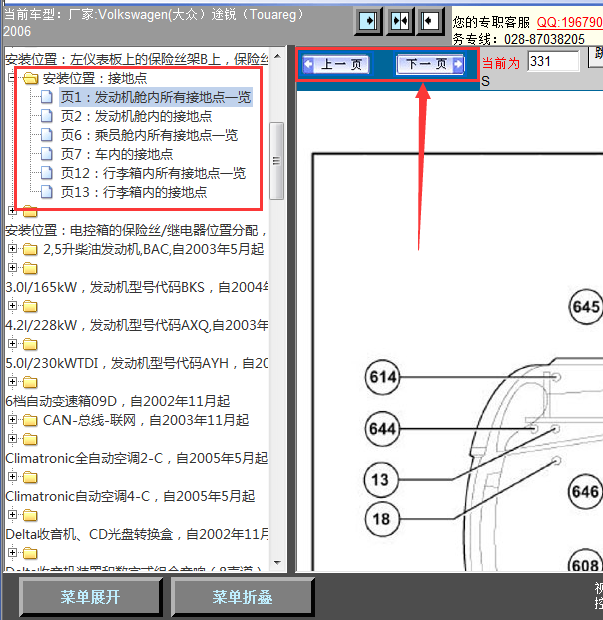Click ground point 18 in diagram
Screen dimensions: 603x620
click(382, 519)
